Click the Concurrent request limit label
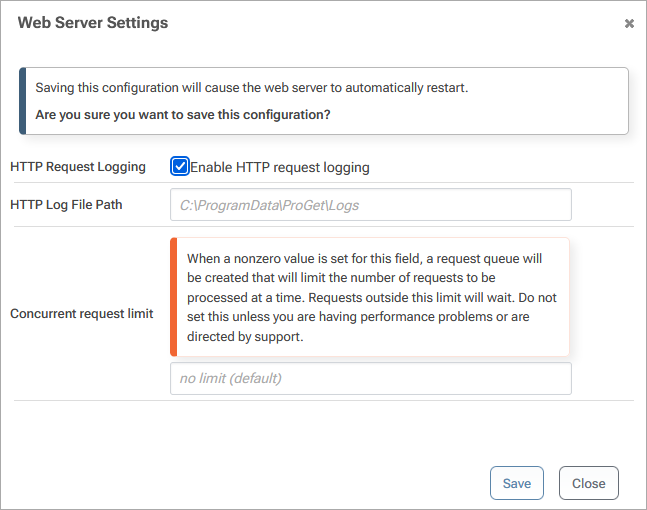This screenshot has width=647, height=510. click(82, 314)
